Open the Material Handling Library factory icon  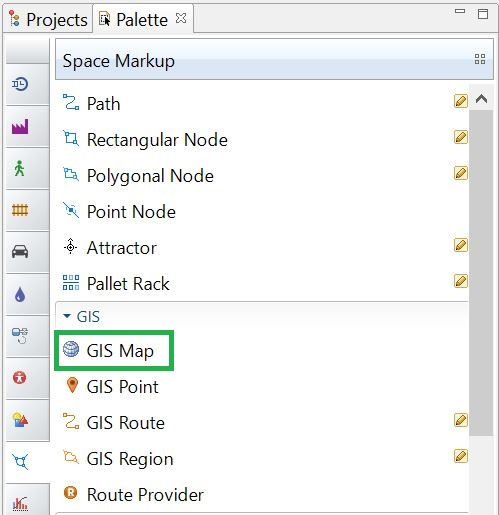[x=20, y=127]
